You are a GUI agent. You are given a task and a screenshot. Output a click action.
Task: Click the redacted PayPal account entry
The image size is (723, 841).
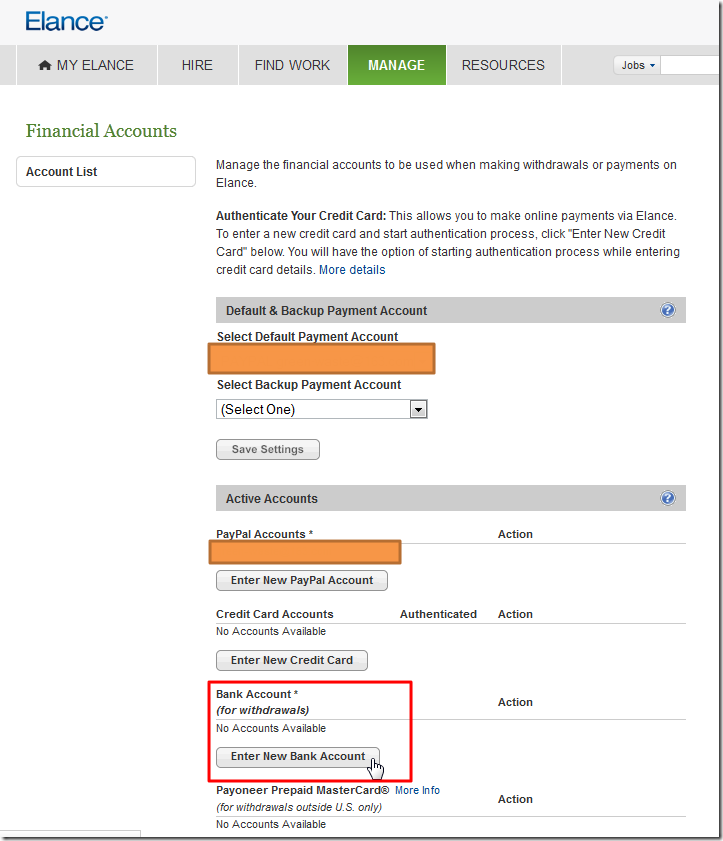coord(305,552)
